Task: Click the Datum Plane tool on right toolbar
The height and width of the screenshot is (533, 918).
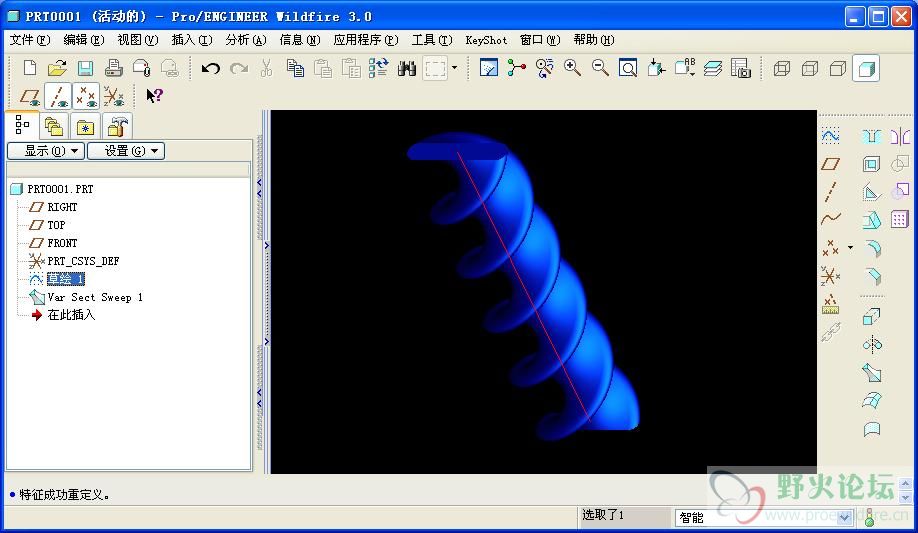Action: pyautogui.click(x=830, y=164)
